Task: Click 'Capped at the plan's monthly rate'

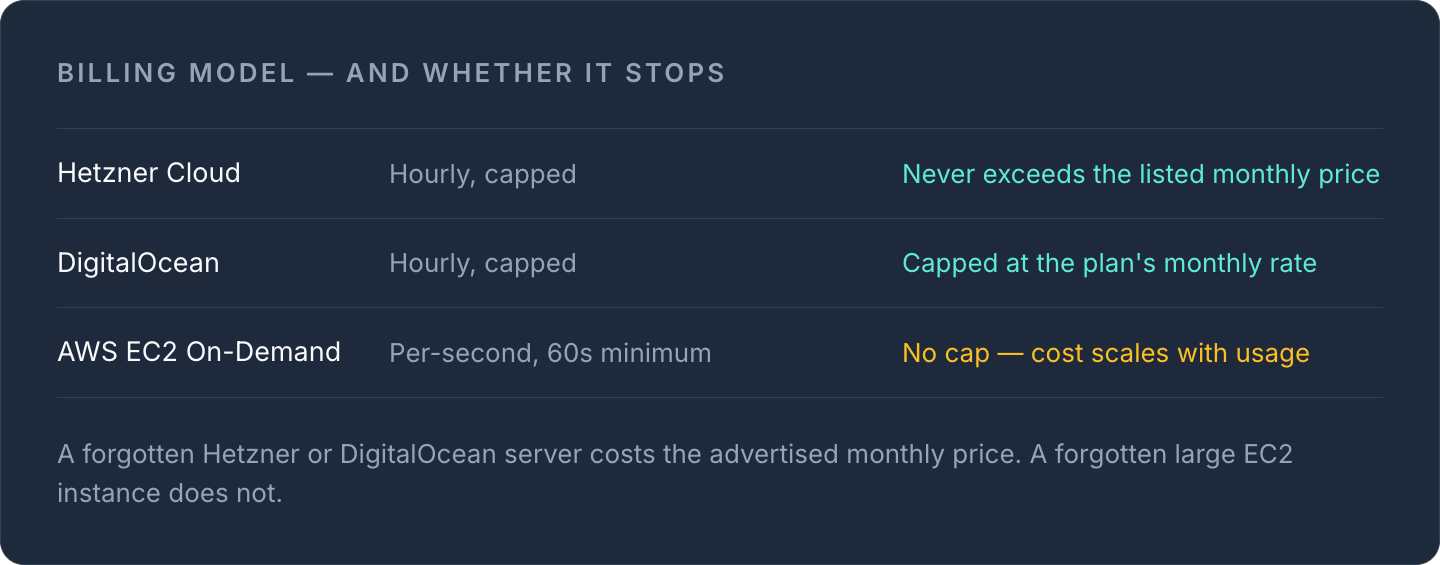Action: [x=1109, y=263]
